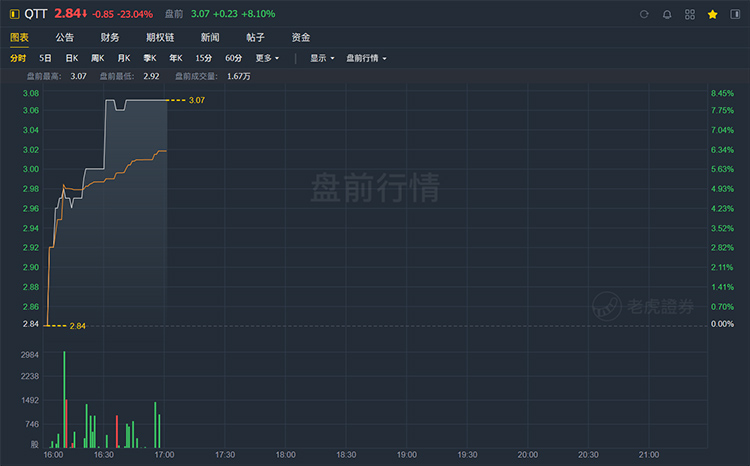Select the 15分 minute interval

(x=203, y=58)
